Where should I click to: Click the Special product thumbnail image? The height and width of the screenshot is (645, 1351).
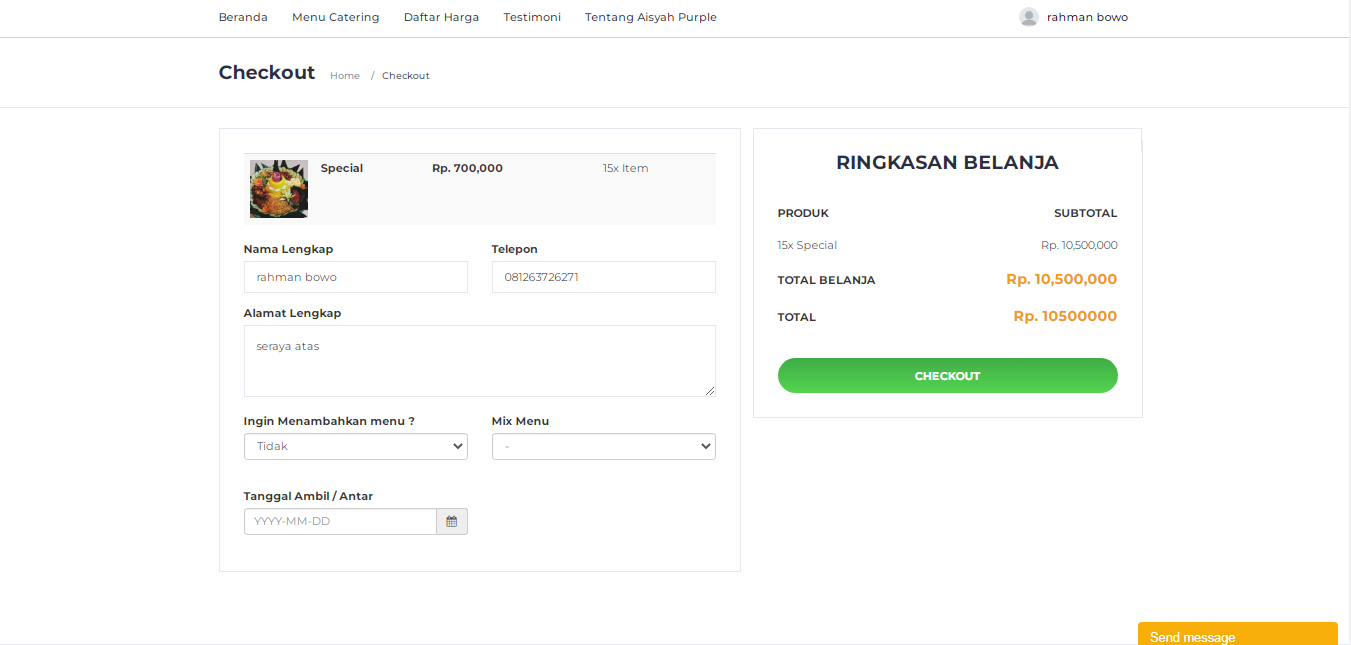tap(278, 190)
